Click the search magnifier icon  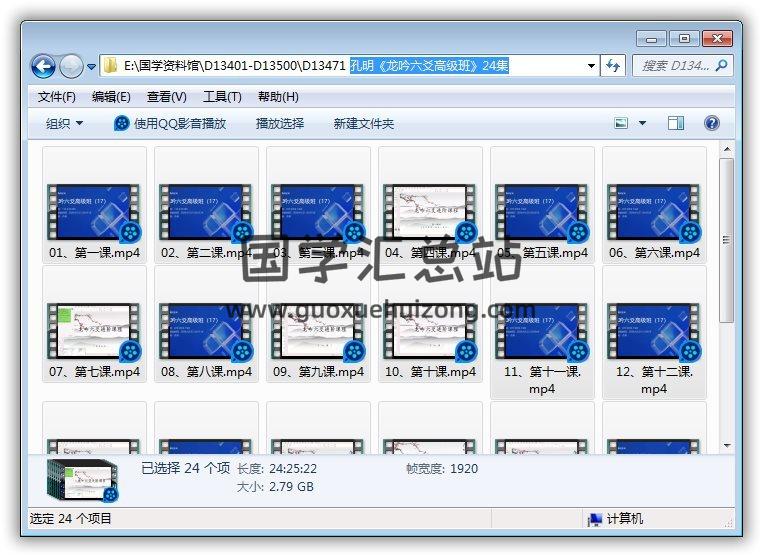[x=721, y=66]
